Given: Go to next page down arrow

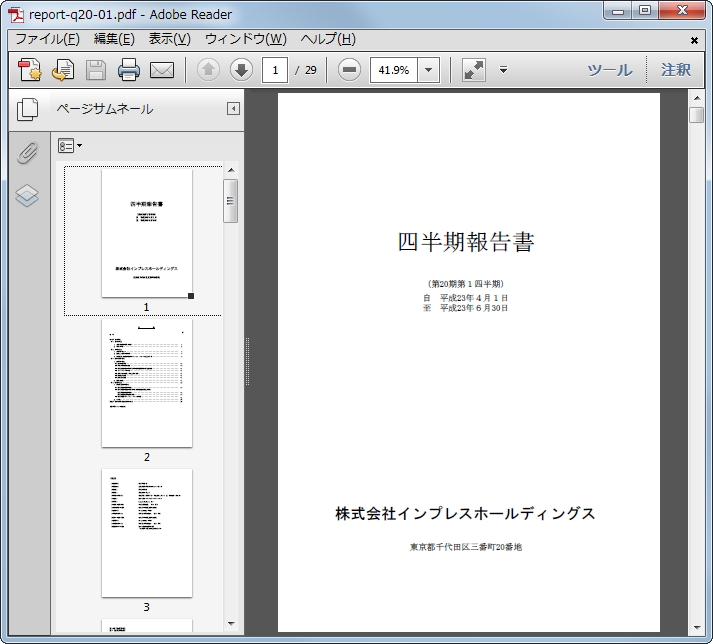Looking at the screenshot, I should click(x=241, y=70).
